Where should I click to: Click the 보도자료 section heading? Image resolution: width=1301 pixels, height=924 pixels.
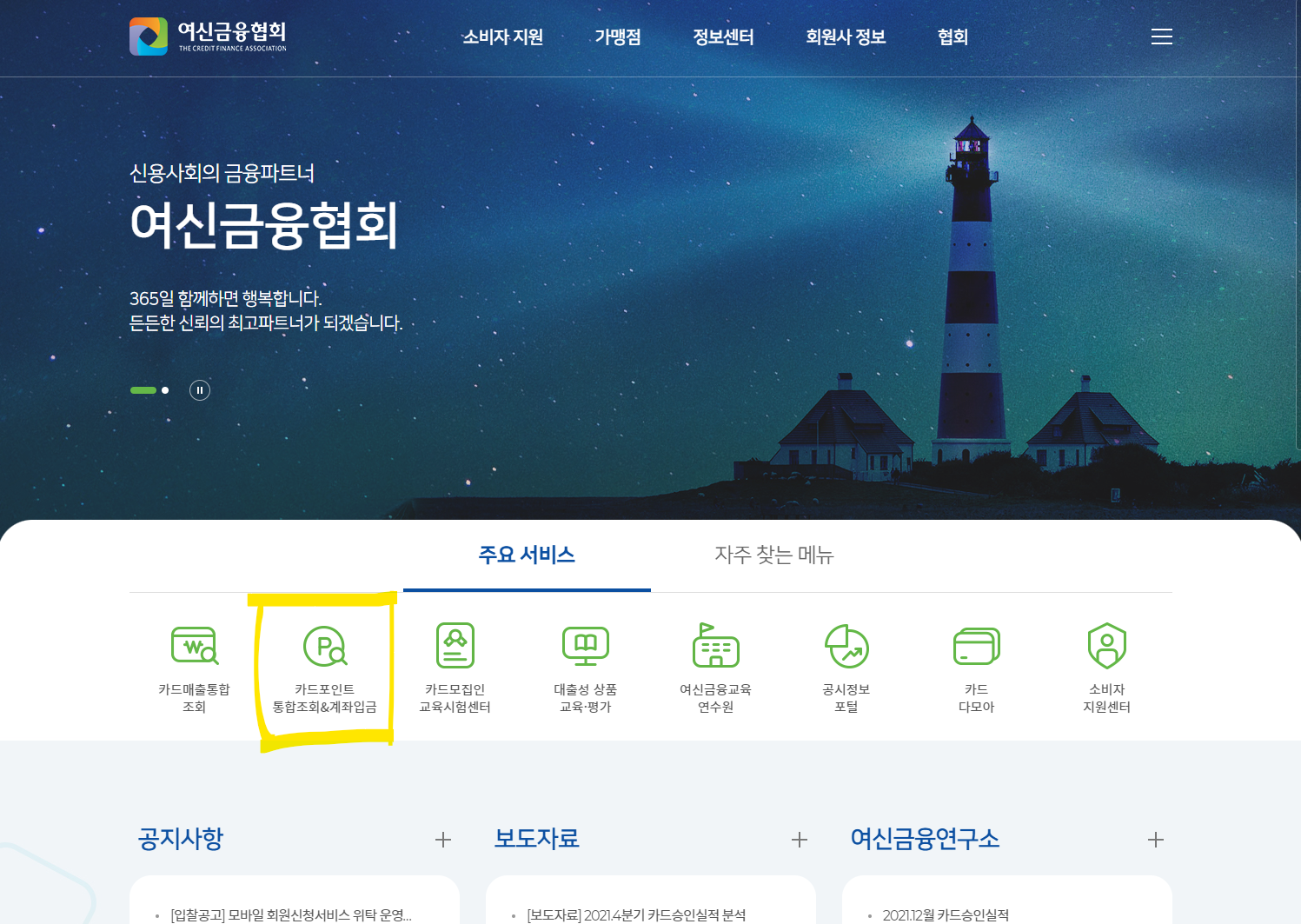point(536,839)
